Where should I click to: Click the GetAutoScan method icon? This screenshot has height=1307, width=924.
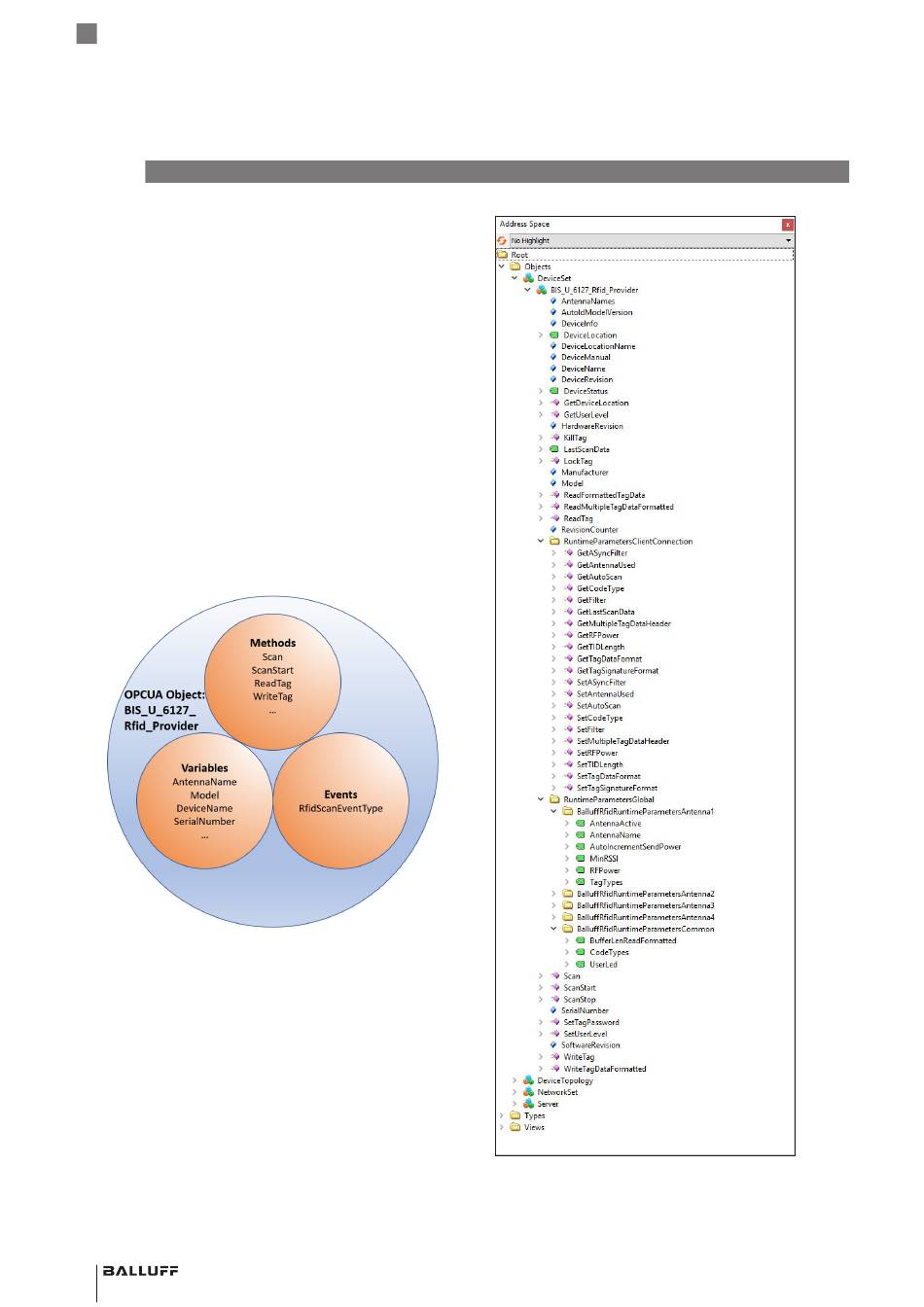click(x=568, y=577)
